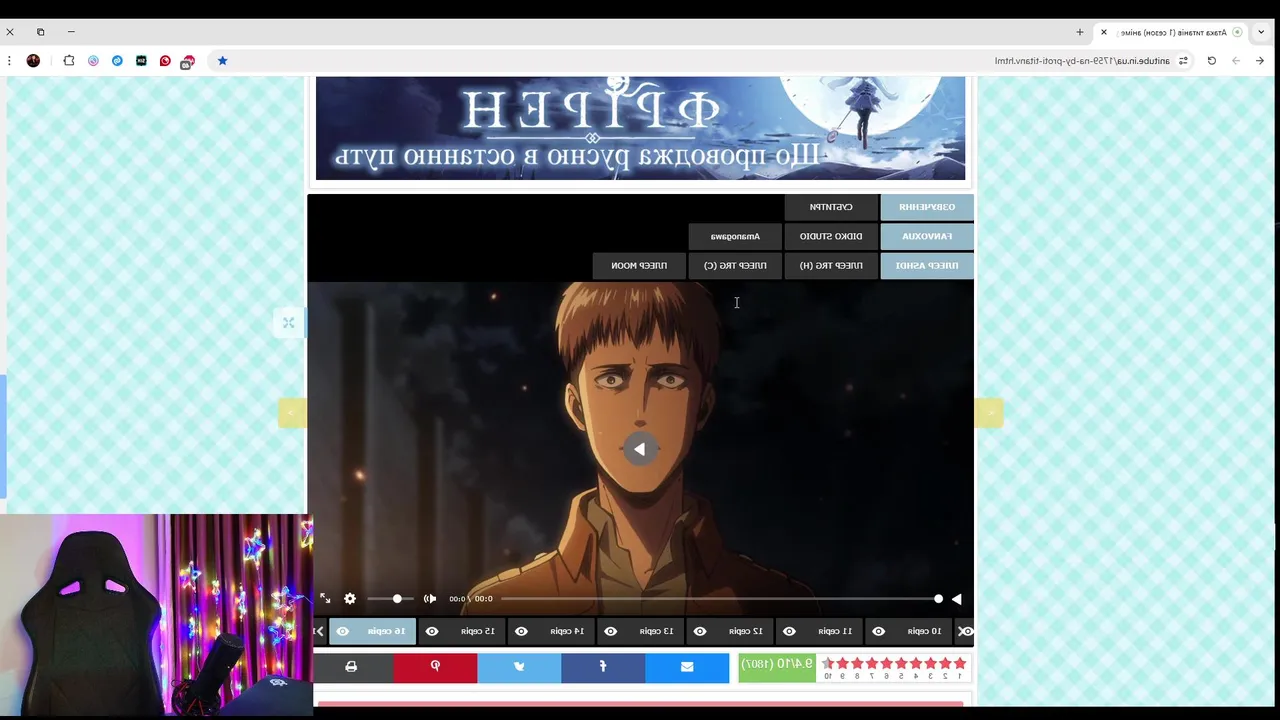Toggle watched eye for 13 серія
Image resolution: width=1280 pixels, height=720 pixels.
(x=611, y=631)
